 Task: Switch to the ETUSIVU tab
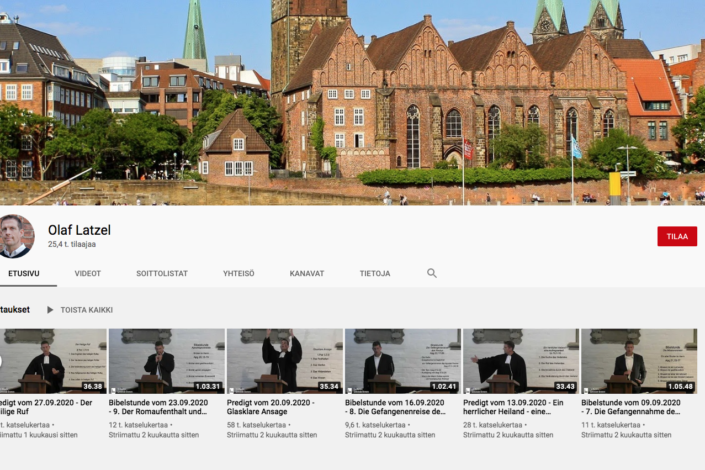pos(24,273)
